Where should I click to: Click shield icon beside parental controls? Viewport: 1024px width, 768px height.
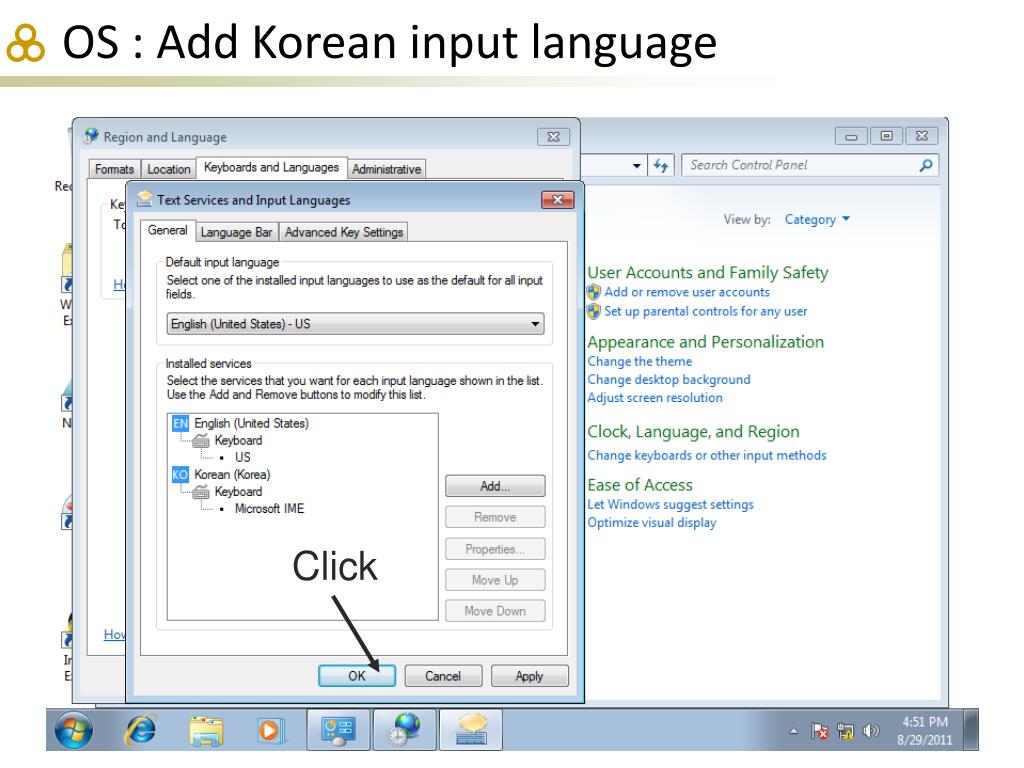click(x=594, y=312)
